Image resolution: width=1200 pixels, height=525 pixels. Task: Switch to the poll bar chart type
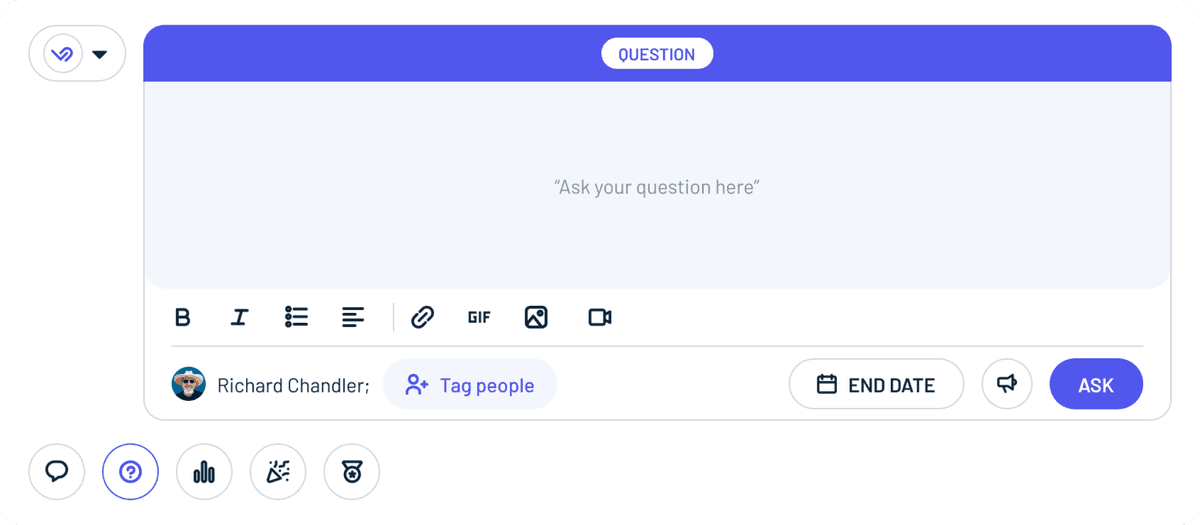pos(204,471)
